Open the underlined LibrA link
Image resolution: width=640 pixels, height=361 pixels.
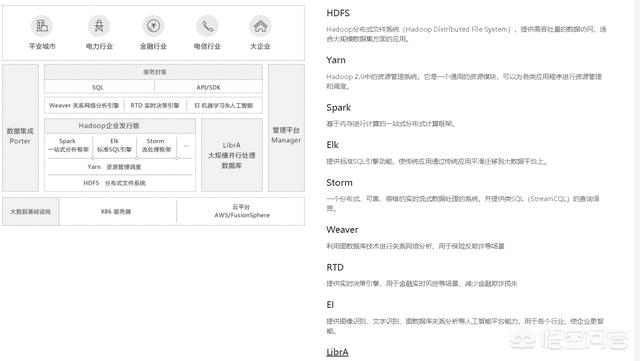point(337,352)
